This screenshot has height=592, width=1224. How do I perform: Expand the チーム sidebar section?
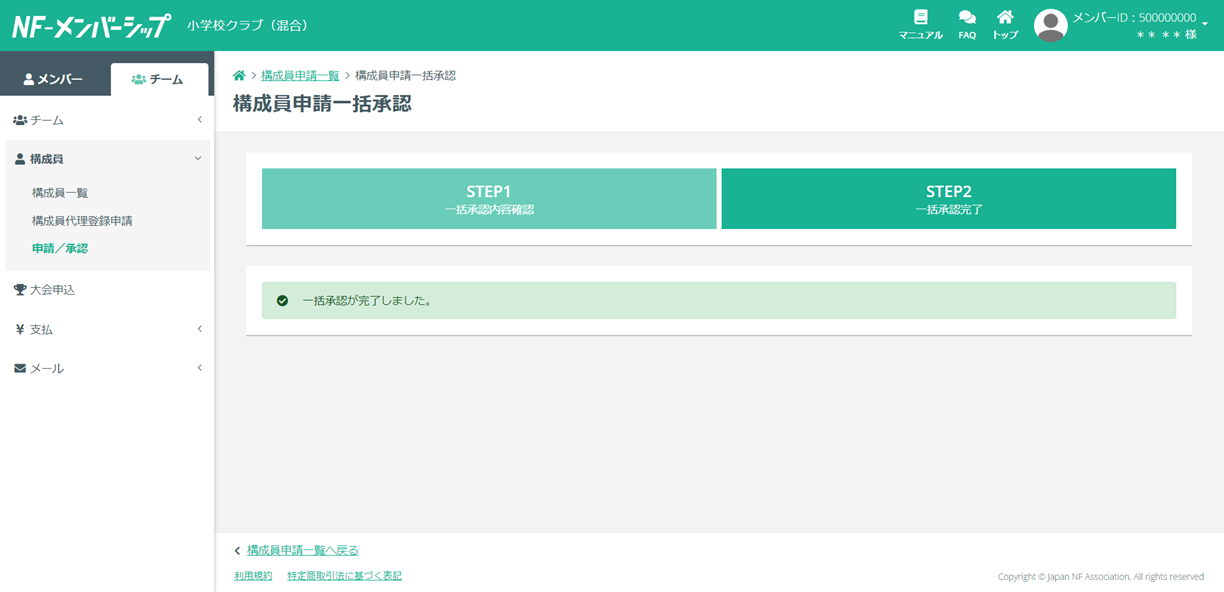coord(107,120)
